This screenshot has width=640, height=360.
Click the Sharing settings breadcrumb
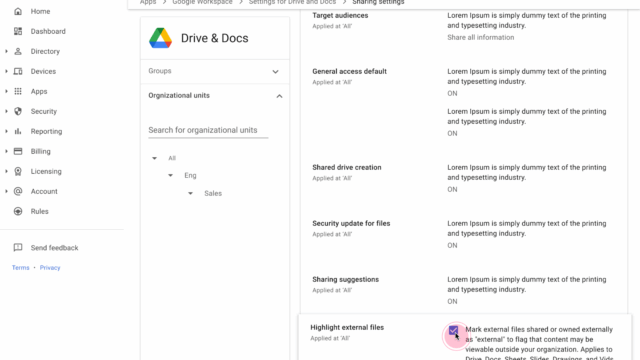point(378,2)
